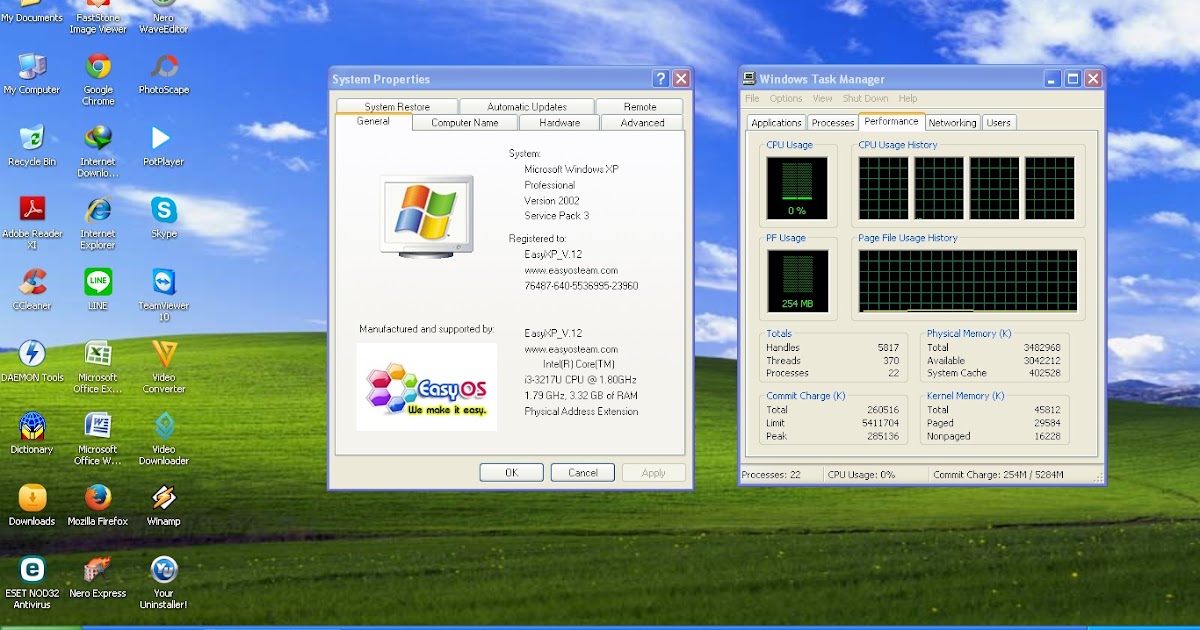Click Cancel in System Properties
This screenshot has height=630, width=1200.
(583, 473)
